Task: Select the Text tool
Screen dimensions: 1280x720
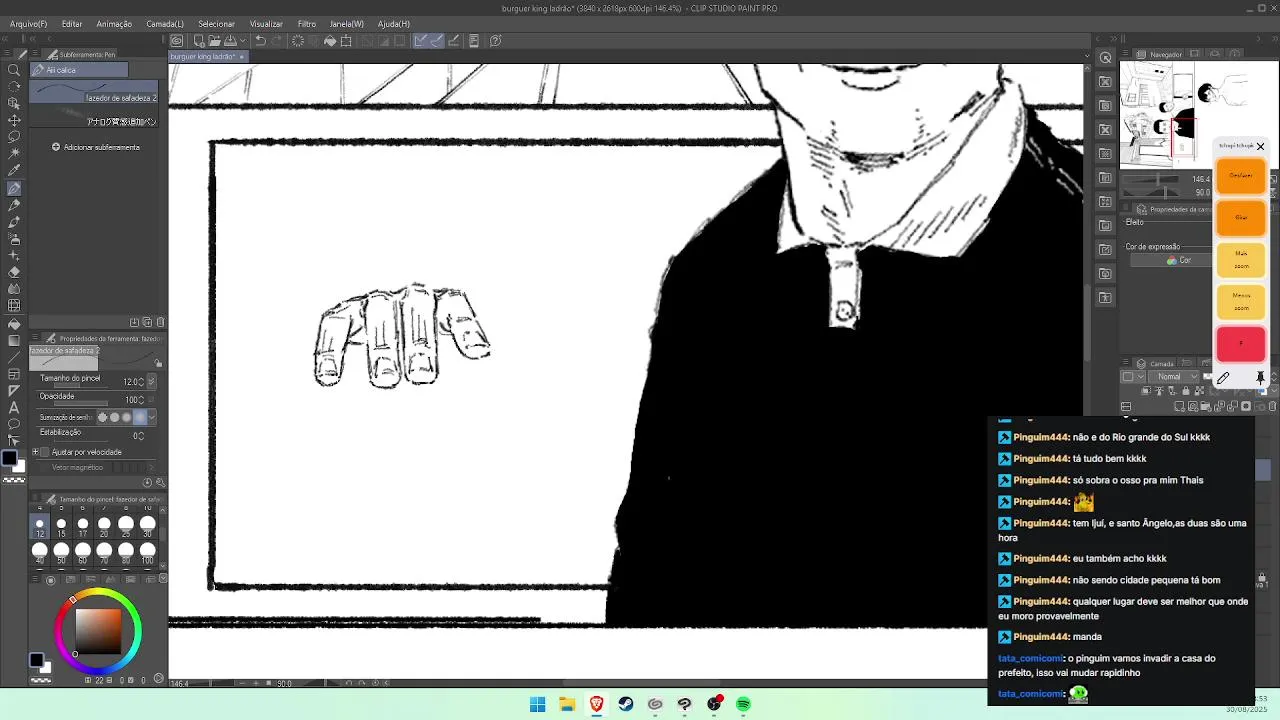Action: 14,407
